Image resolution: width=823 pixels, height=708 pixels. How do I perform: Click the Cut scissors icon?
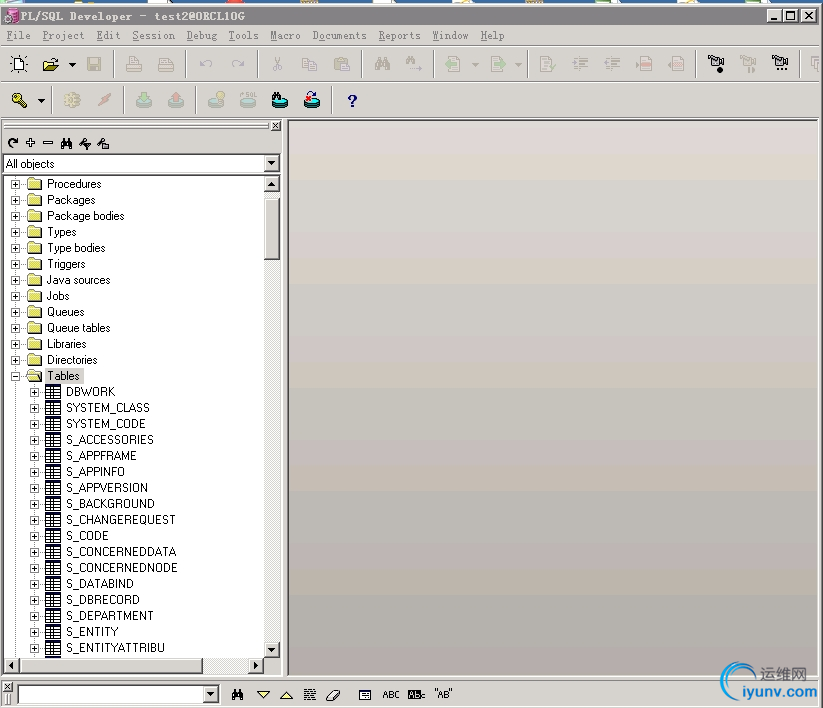pyautogui.click(x=277, y=65)
